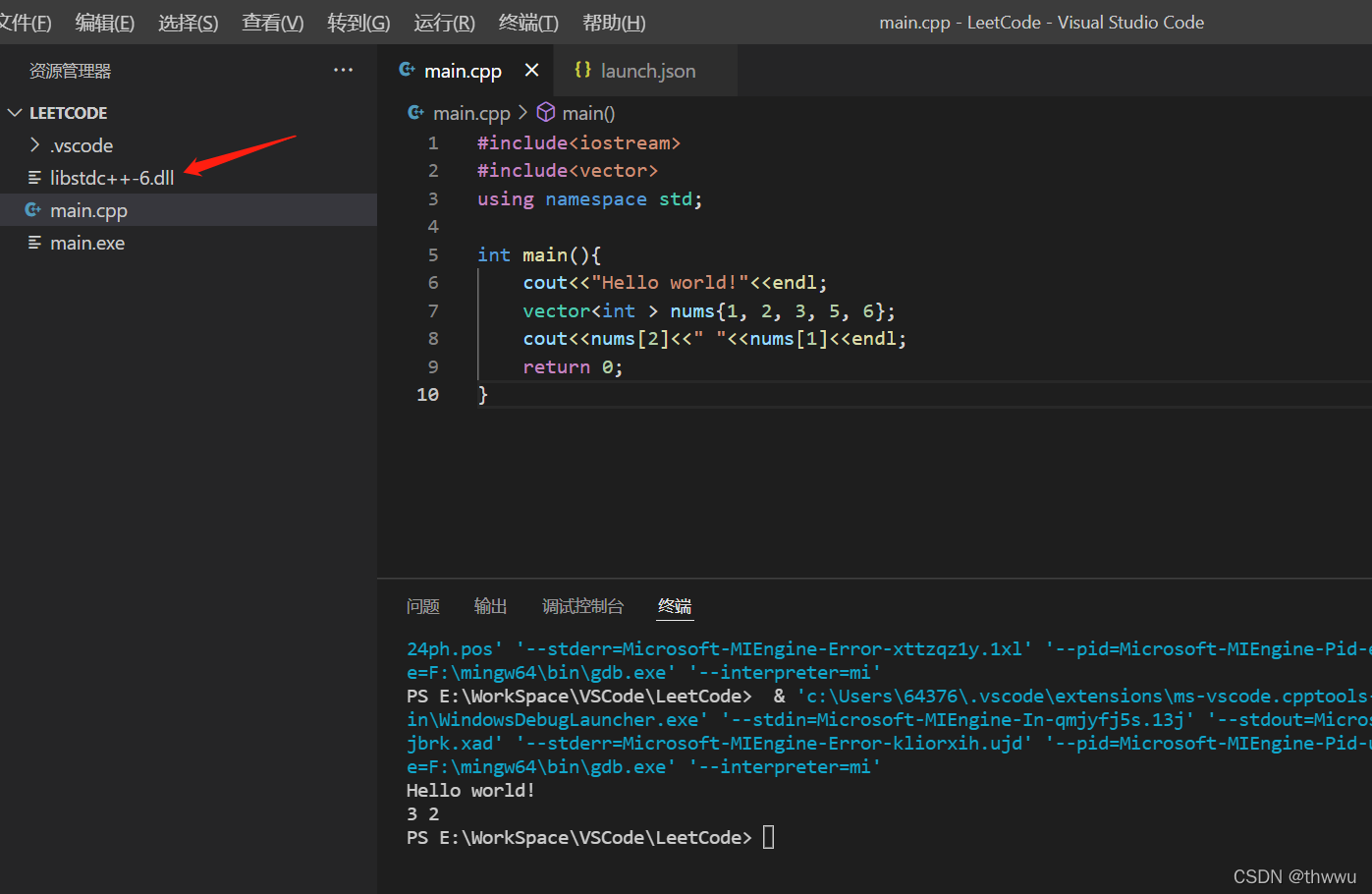The height and width of the screenshot is (894, 1372).
Task: Open the 终端(T) menu
Action: [x=528, y=23]
